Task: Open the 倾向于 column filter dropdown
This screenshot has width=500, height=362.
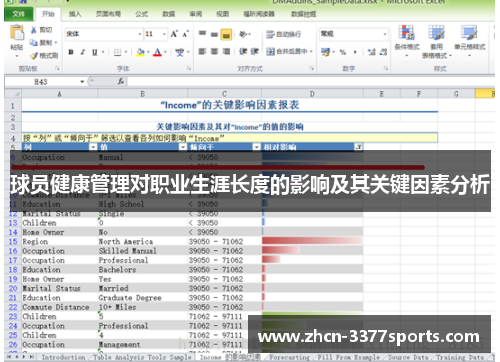Action: tap(256, 147)
